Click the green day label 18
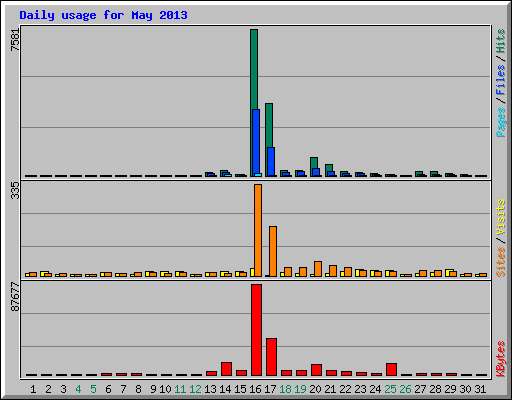This screenshot has width=512, height=400. click(285, 389)
